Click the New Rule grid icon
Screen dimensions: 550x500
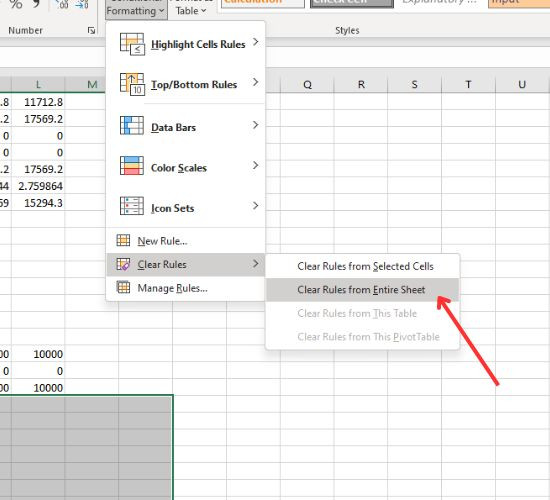pyautogui.click(x=123, y=241)
